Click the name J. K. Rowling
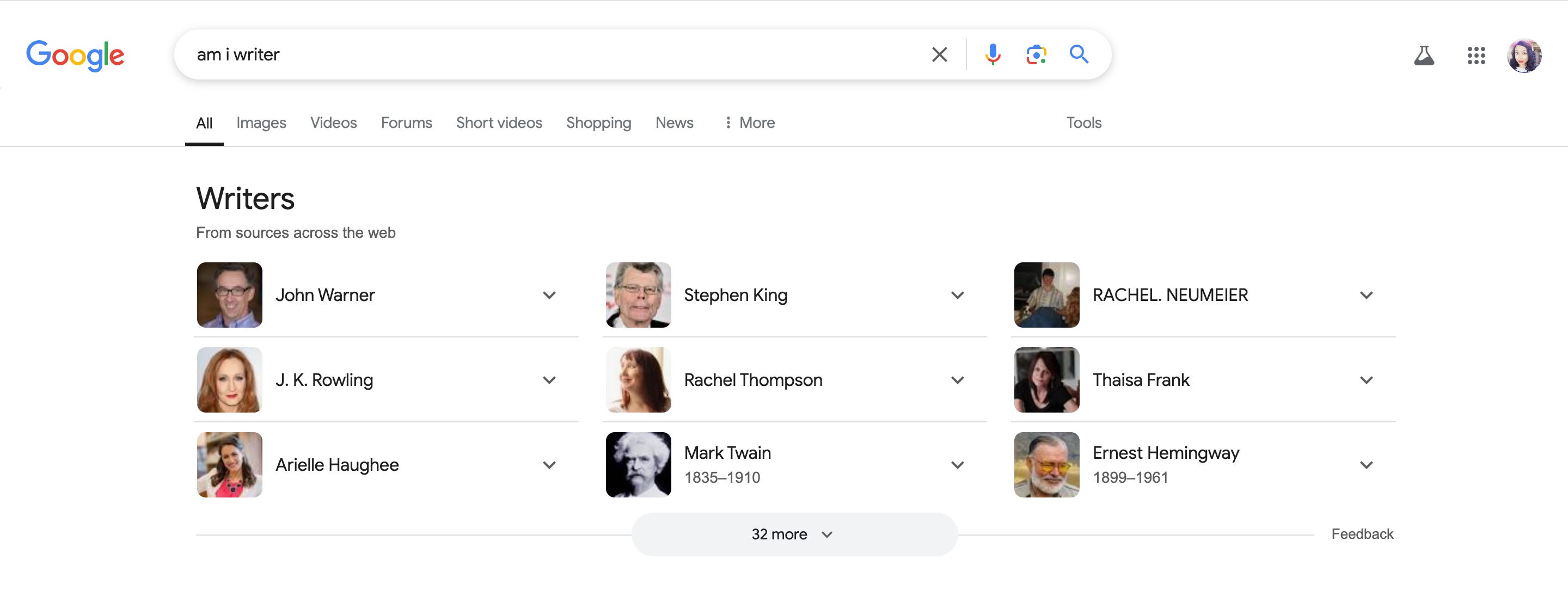 tap(324, 380)
